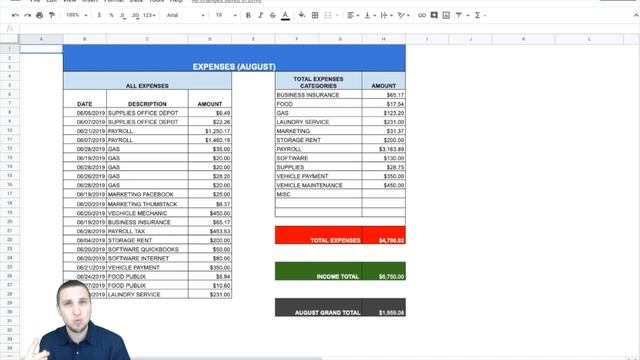Click the $123.20 gas total

pos(384,113)
